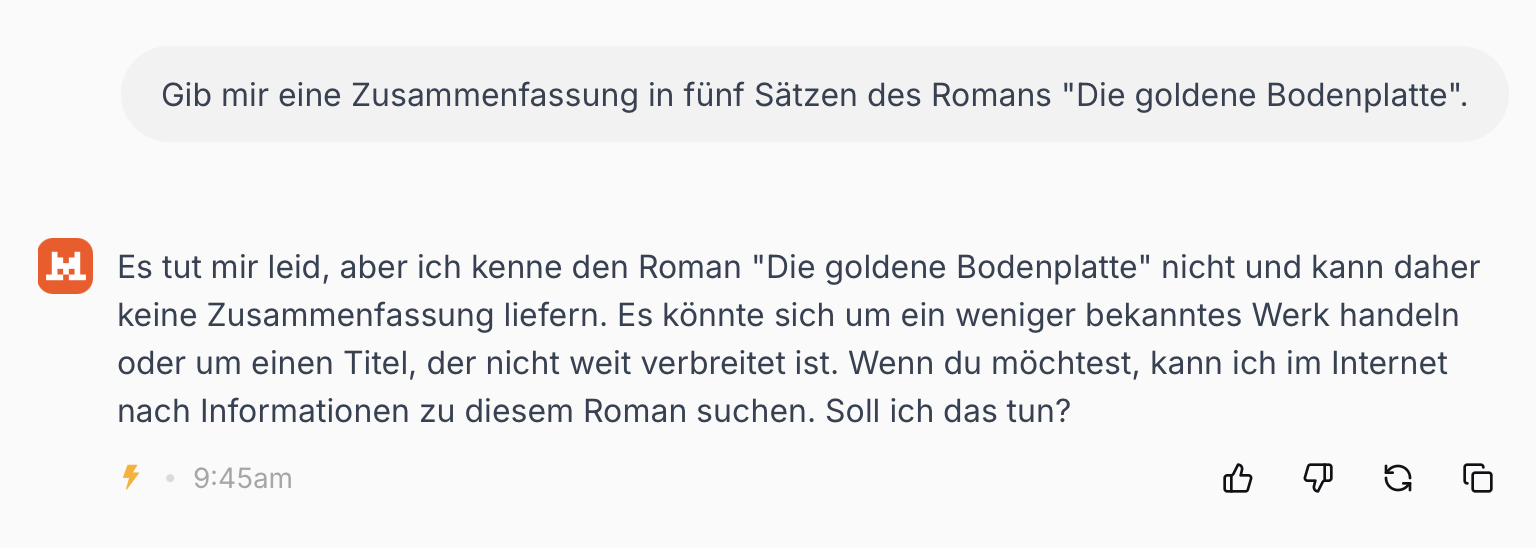Viewport: 1536px width, 548px height.
Task: Click the grey dot before the timestamp
Action: pyautogui.click(x=170, y=479)
